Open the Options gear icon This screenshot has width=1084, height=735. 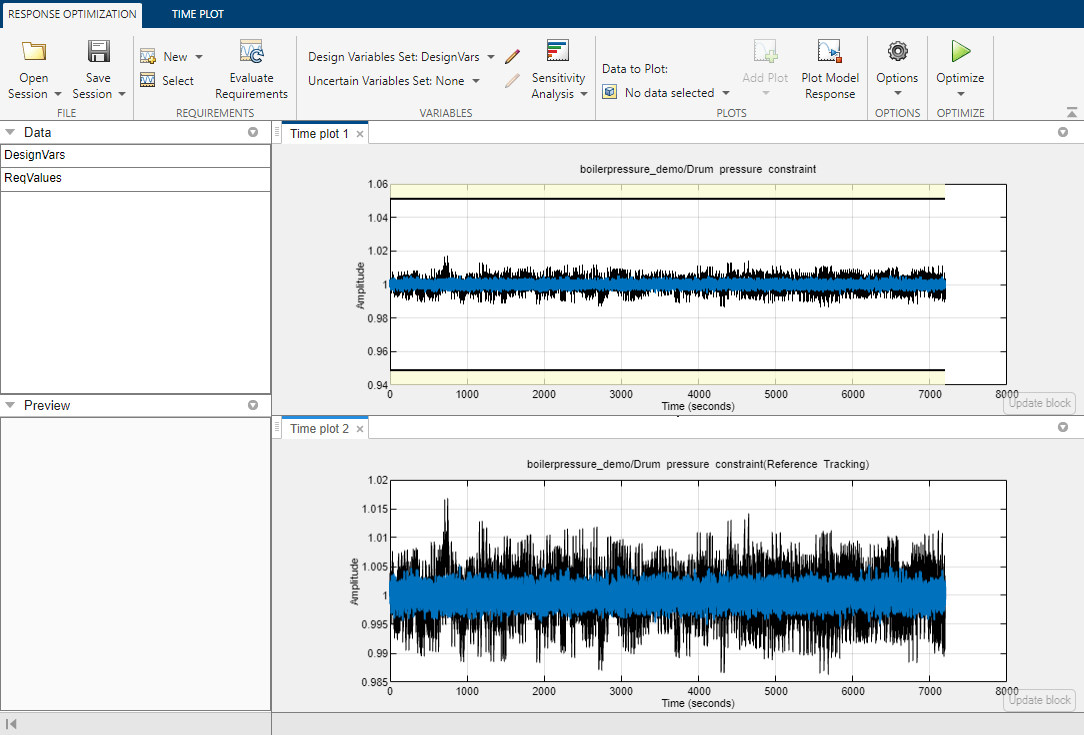(897, 52)
